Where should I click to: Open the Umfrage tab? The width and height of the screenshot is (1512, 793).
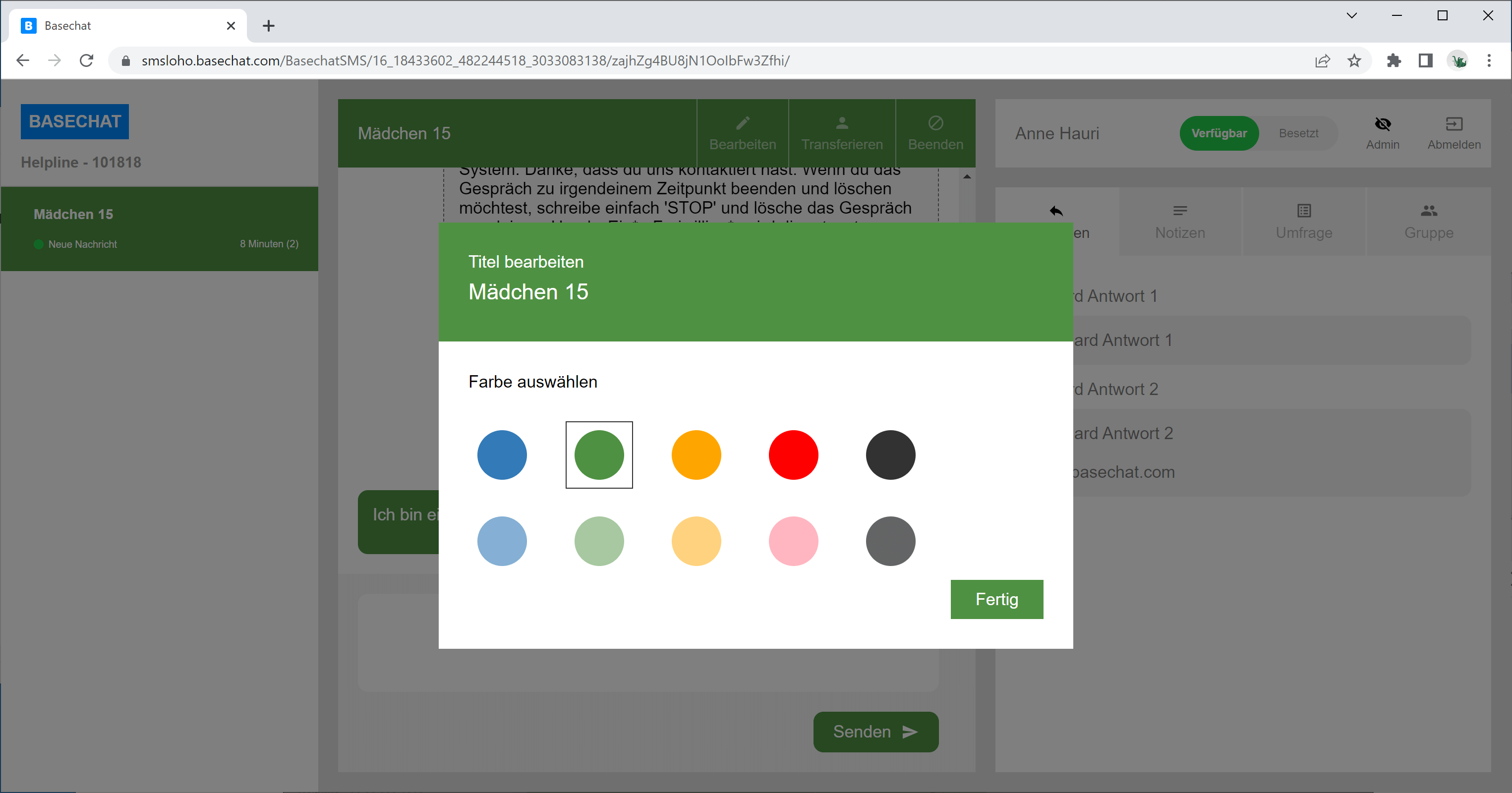1304,222
